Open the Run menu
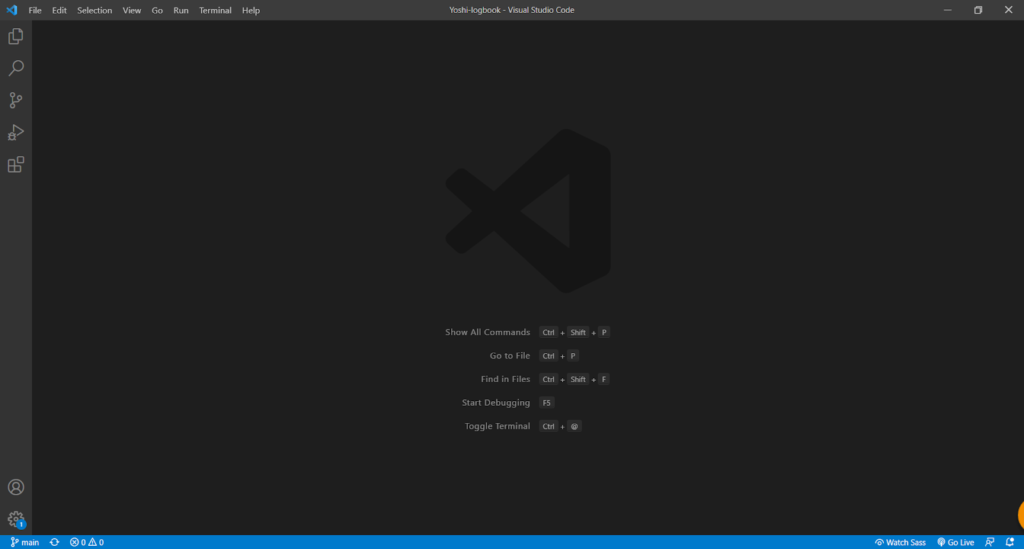This screenshot has width=1024, height=549. [181, 10]
